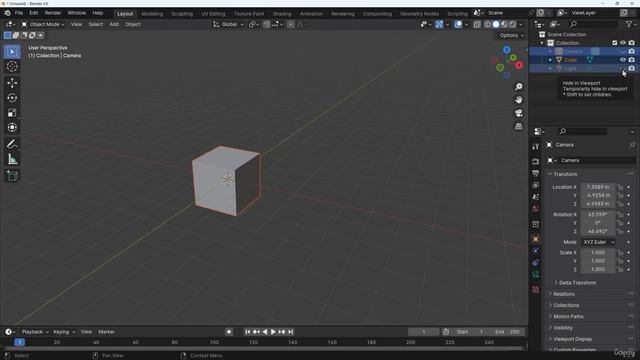Toggle X-ray mode

tap(477, 24)
